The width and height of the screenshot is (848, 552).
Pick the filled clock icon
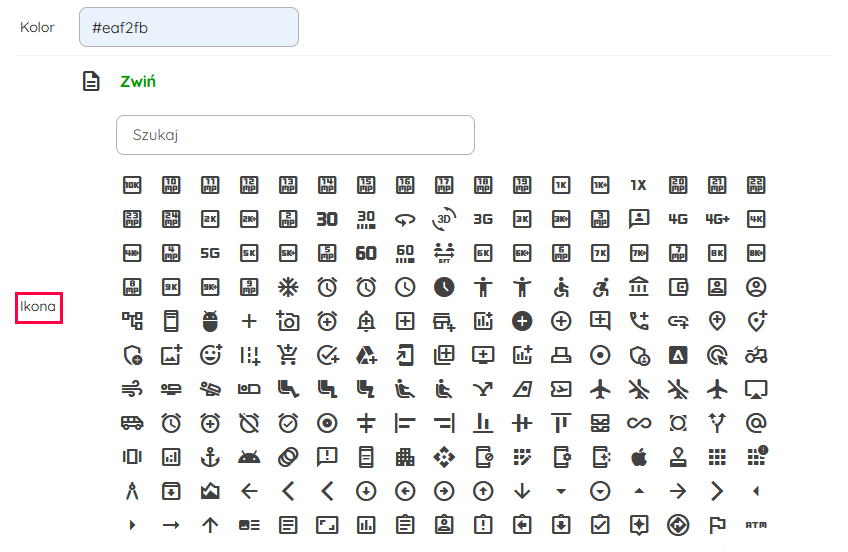[x=444, y=287]
